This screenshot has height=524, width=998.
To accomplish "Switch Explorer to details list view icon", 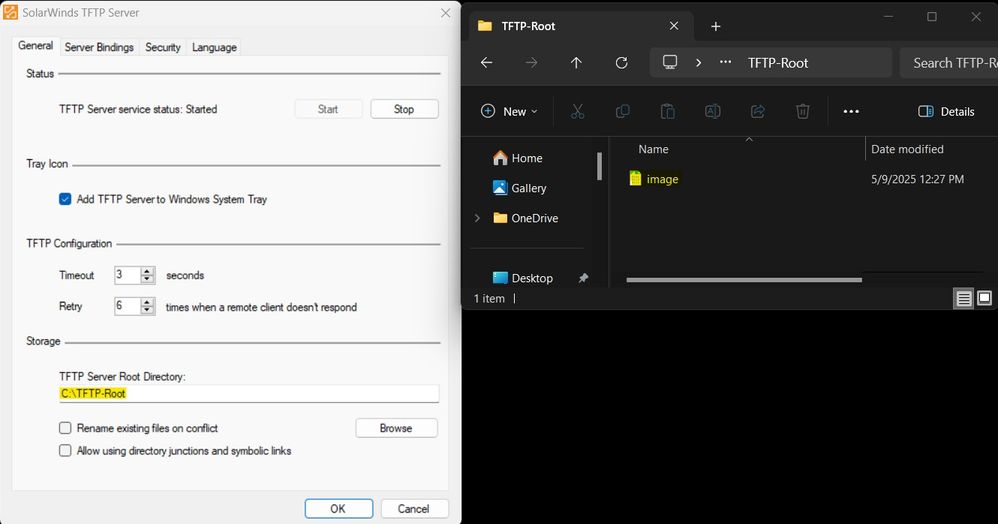I will point(964,298).
